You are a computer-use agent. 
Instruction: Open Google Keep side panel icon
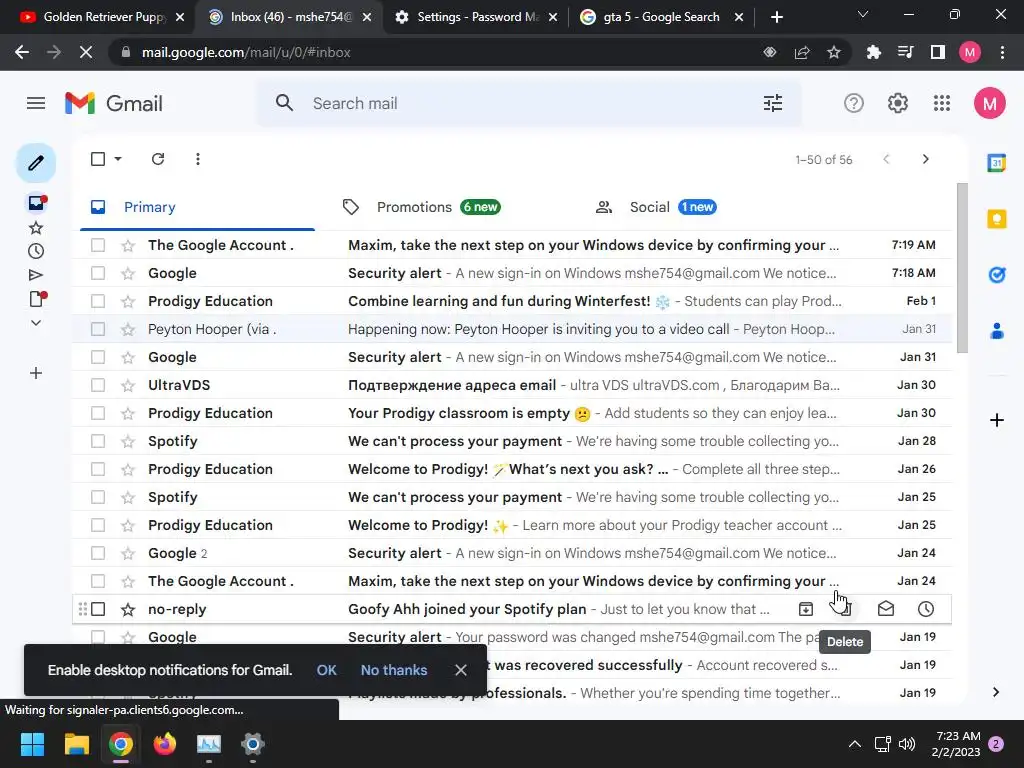coord(997,219)
